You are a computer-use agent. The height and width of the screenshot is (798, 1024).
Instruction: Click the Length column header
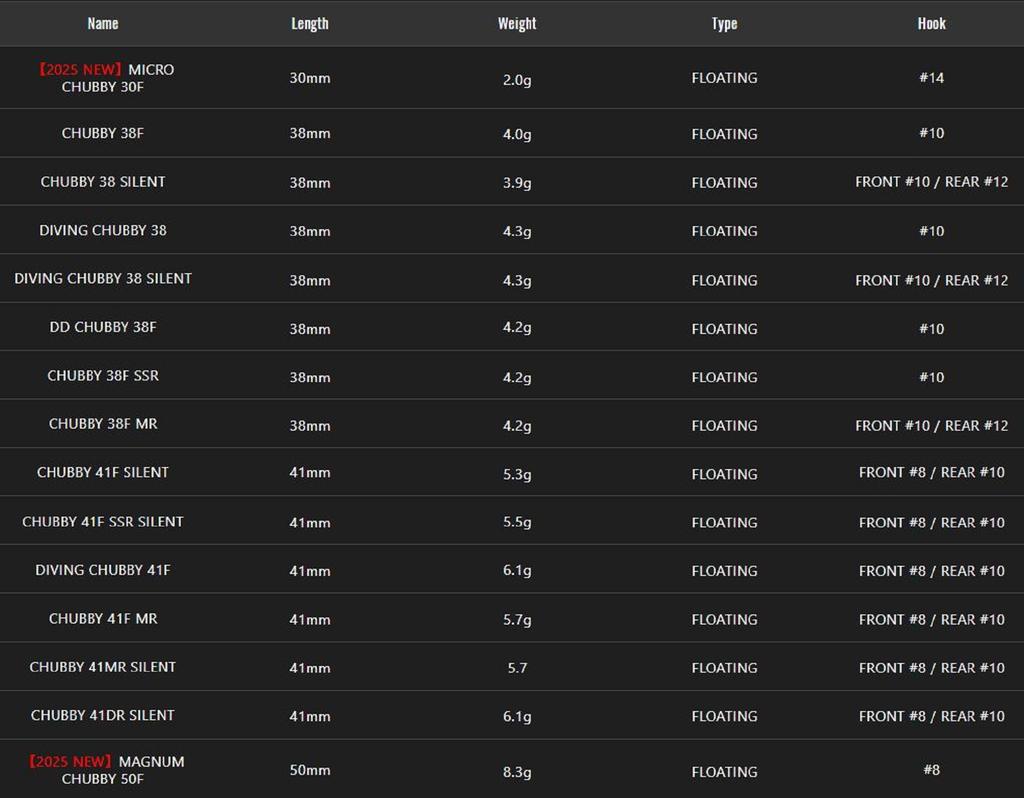(309, 23)
